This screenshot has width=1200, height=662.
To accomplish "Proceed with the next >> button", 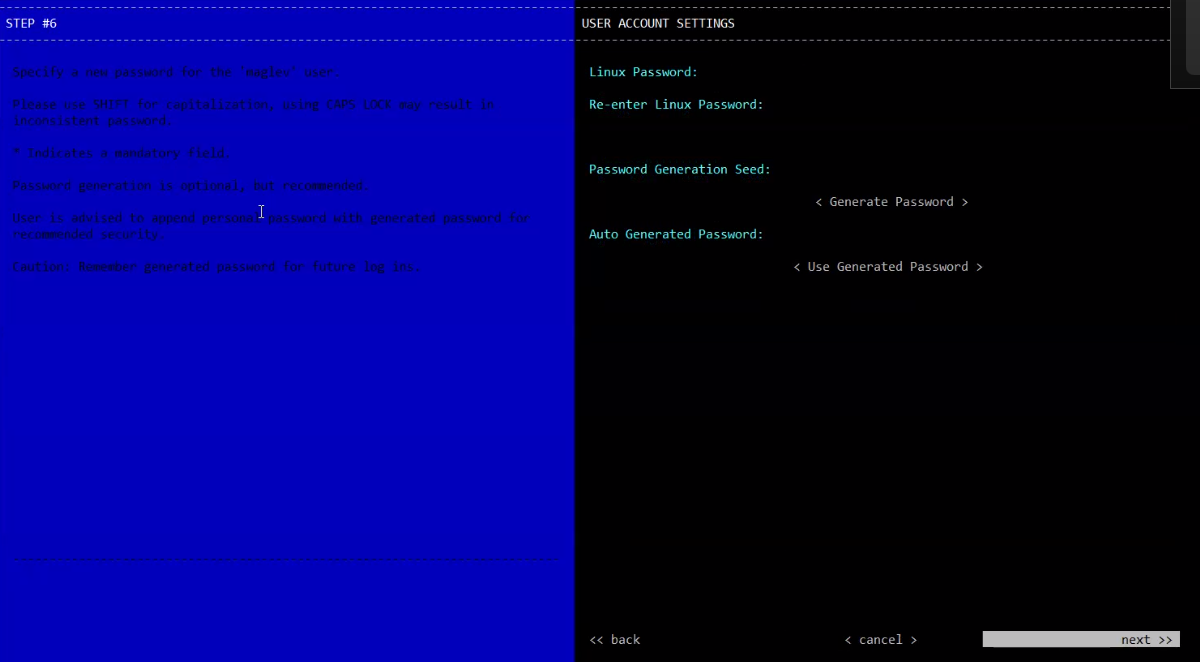I will [1080, 640].
